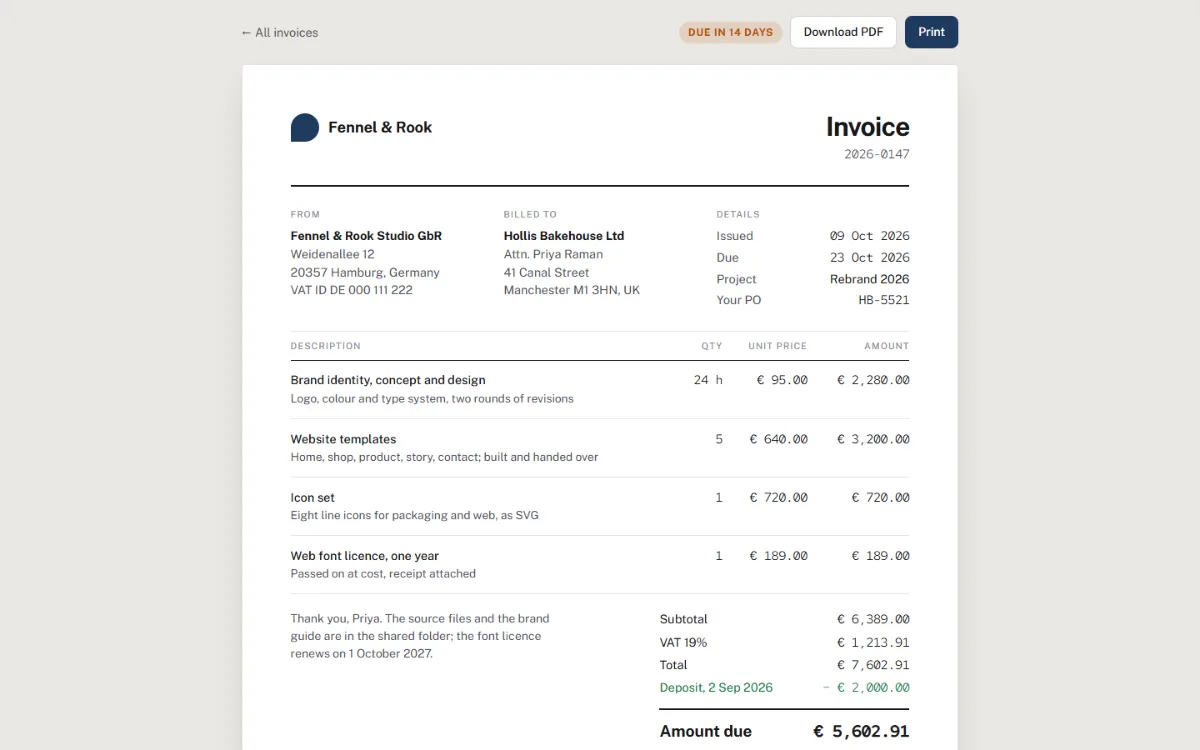Click the Invoice heading
This screenshot has width=1200, height=750.
[867, 127]
